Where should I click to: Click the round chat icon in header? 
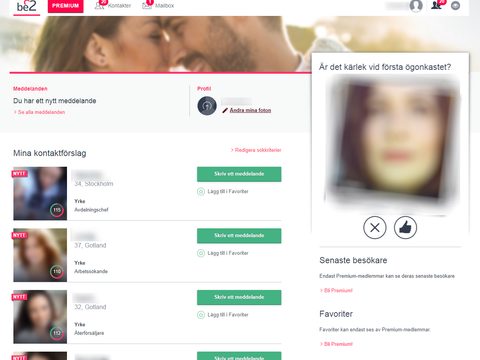click(x=456, y=6)
